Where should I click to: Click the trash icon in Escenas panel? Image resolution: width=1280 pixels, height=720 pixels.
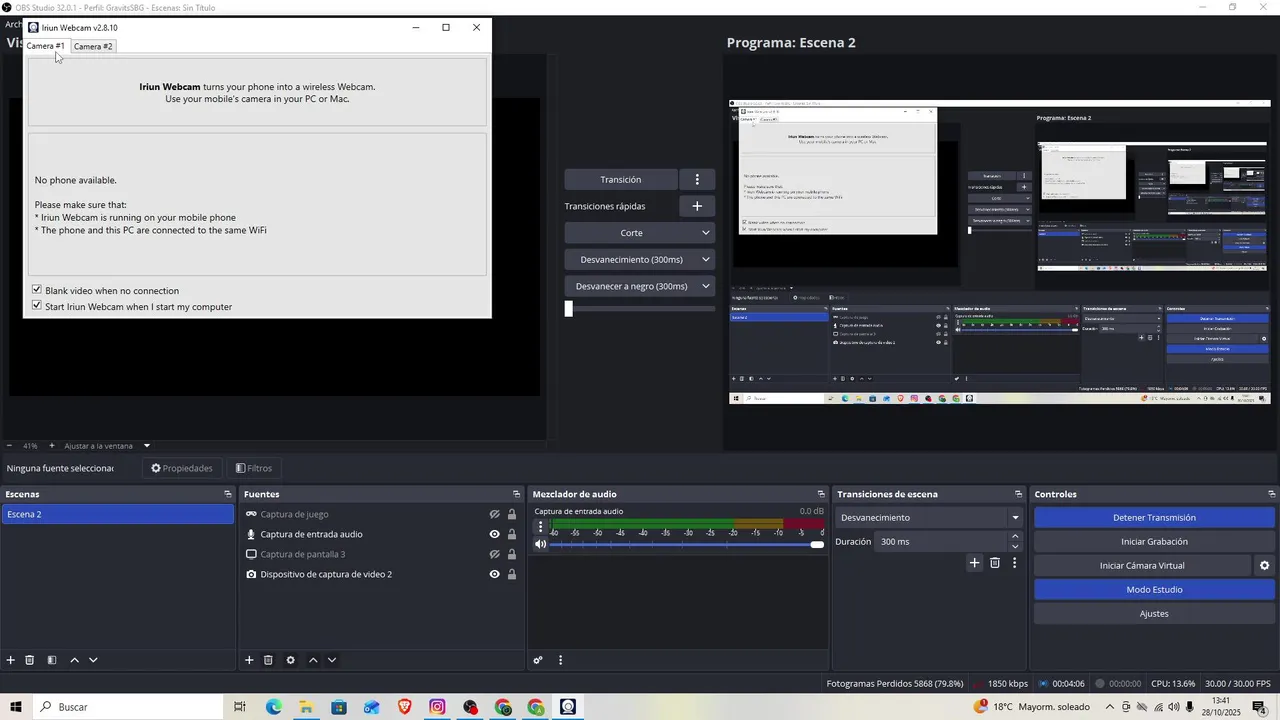(x=30, y=660)
